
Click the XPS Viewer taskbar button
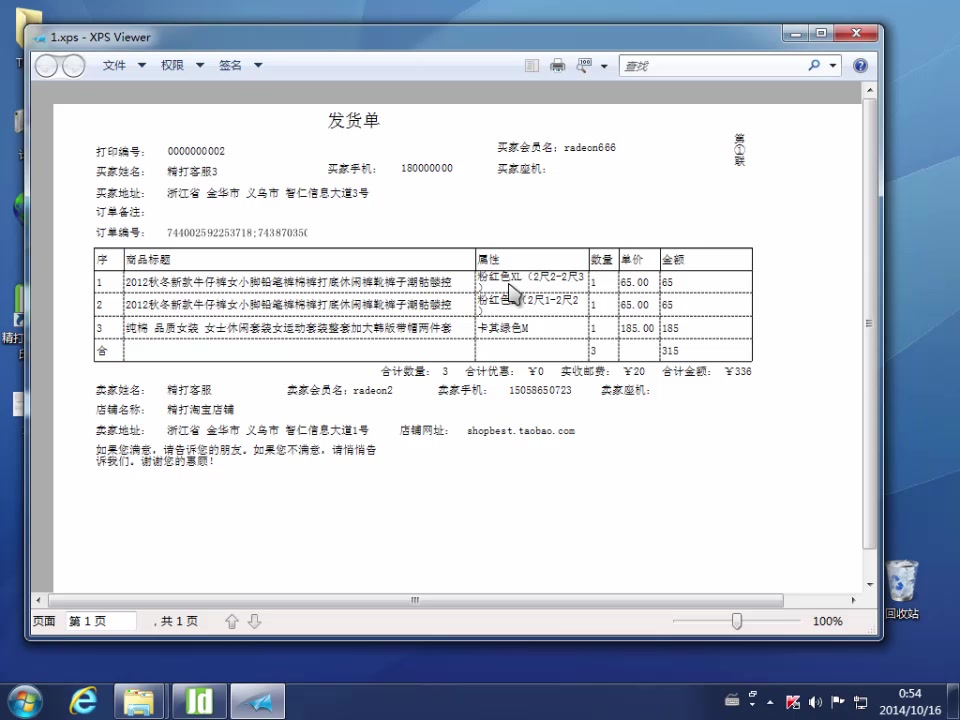tap(258, 702)
